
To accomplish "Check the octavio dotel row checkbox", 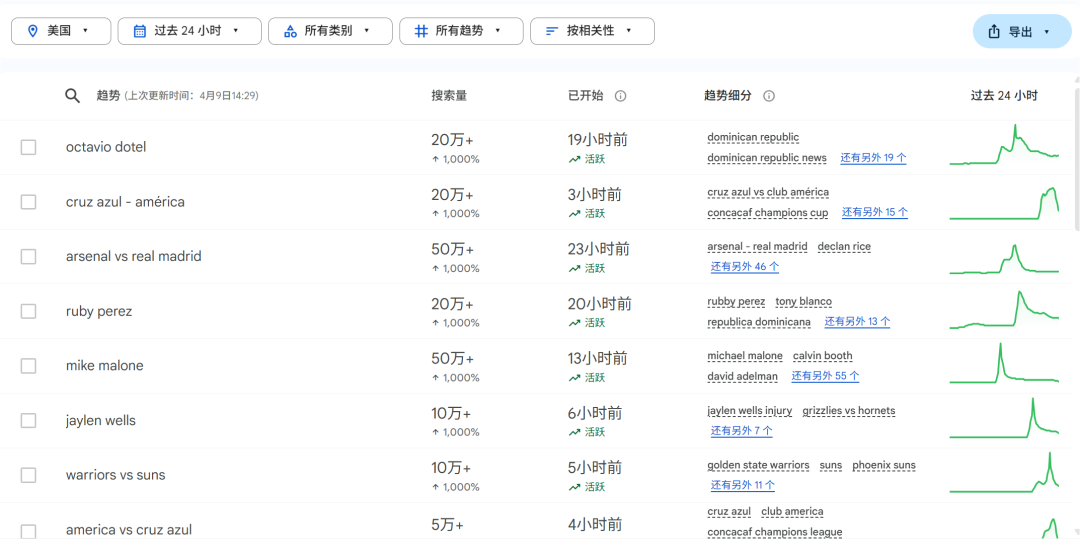I will (x=28, y=147).
